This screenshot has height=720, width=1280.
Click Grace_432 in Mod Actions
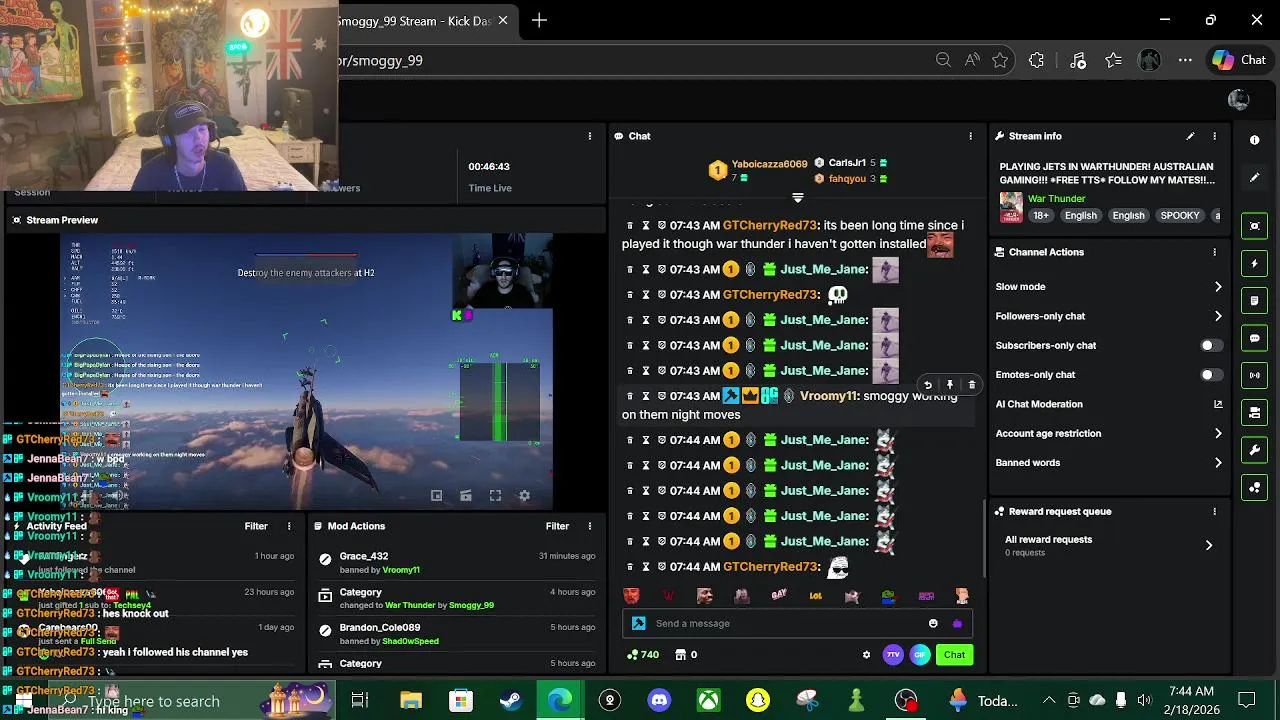pyautogui.click(x=364, y=556)
